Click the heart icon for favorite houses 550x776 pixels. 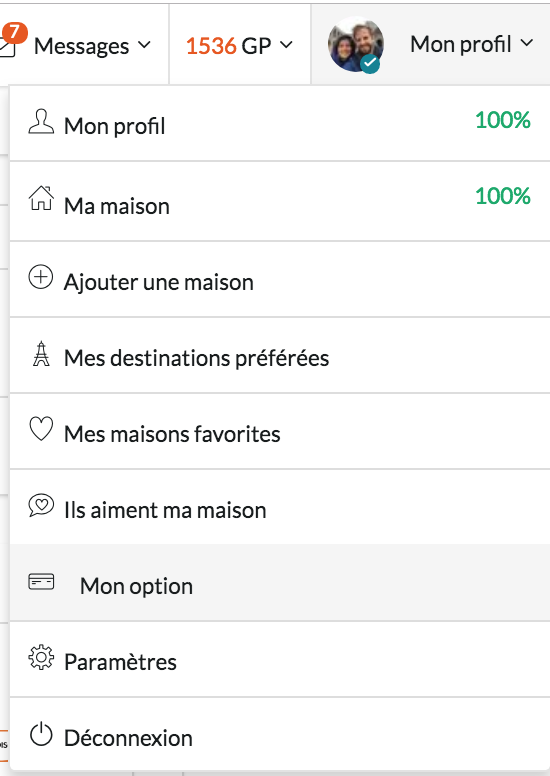pyautogui.click(x=41, y=429)
